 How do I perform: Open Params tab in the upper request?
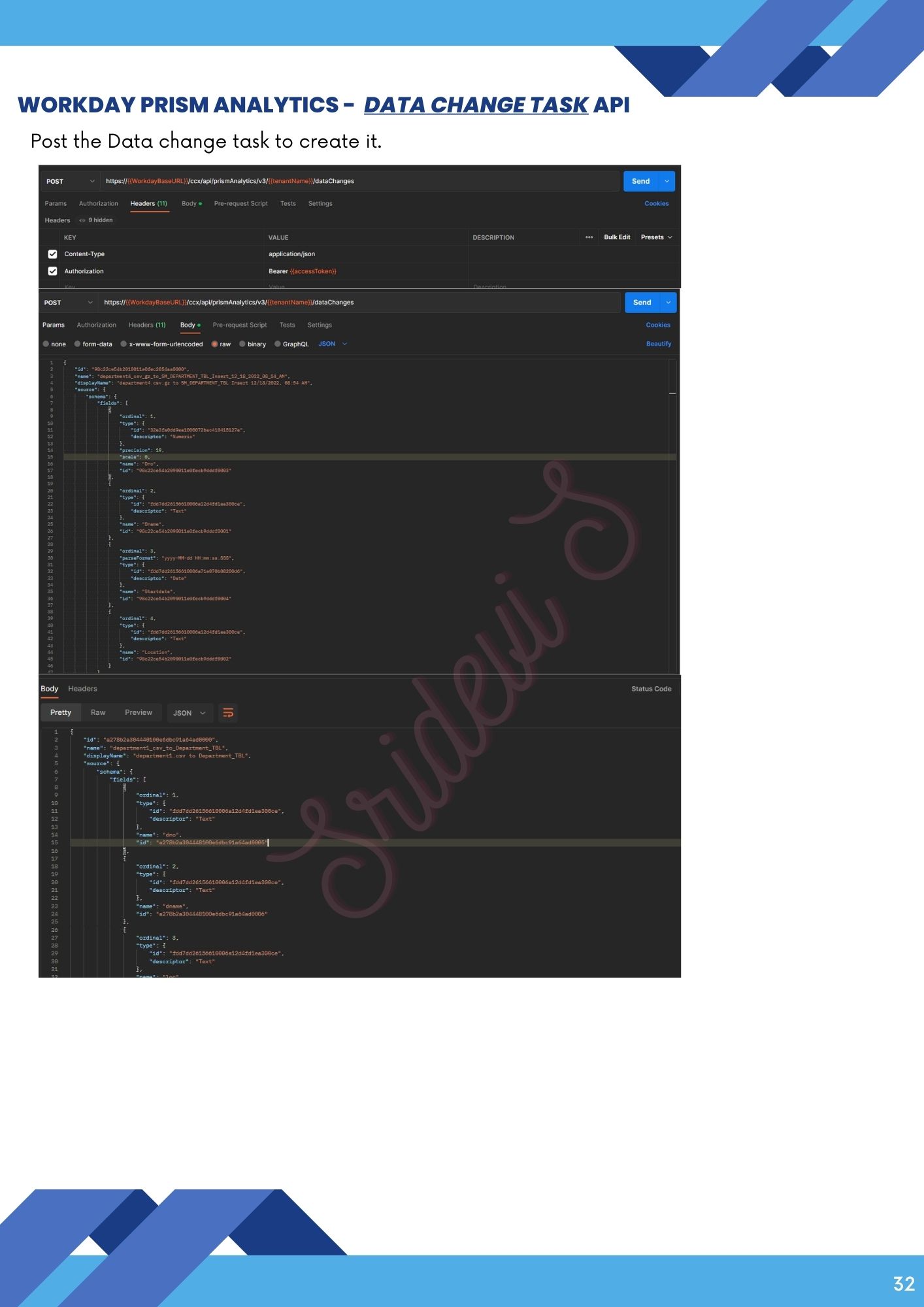56,203
